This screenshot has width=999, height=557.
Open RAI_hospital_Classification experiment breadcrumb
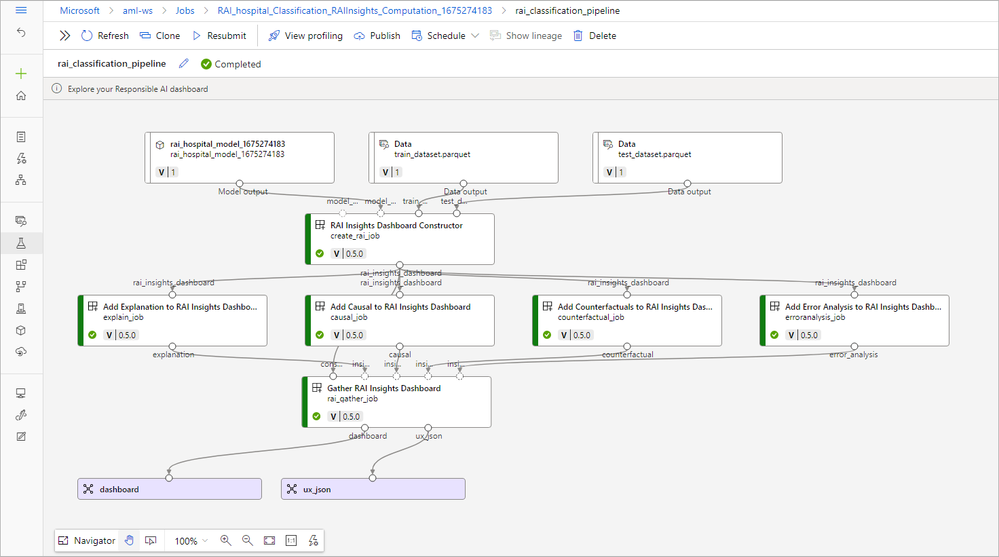pos(355,10)
